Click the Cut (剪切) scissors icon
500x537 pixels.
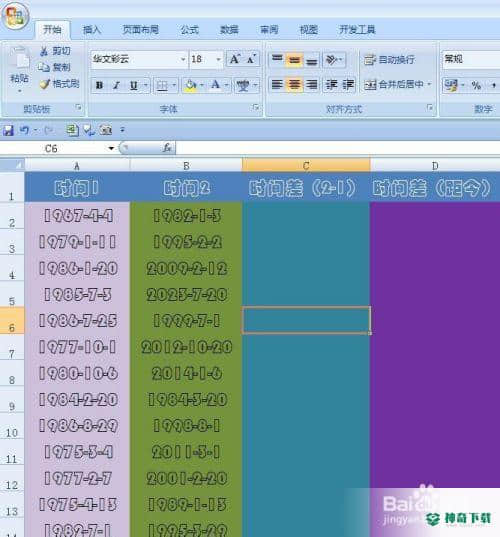[44, 51]
